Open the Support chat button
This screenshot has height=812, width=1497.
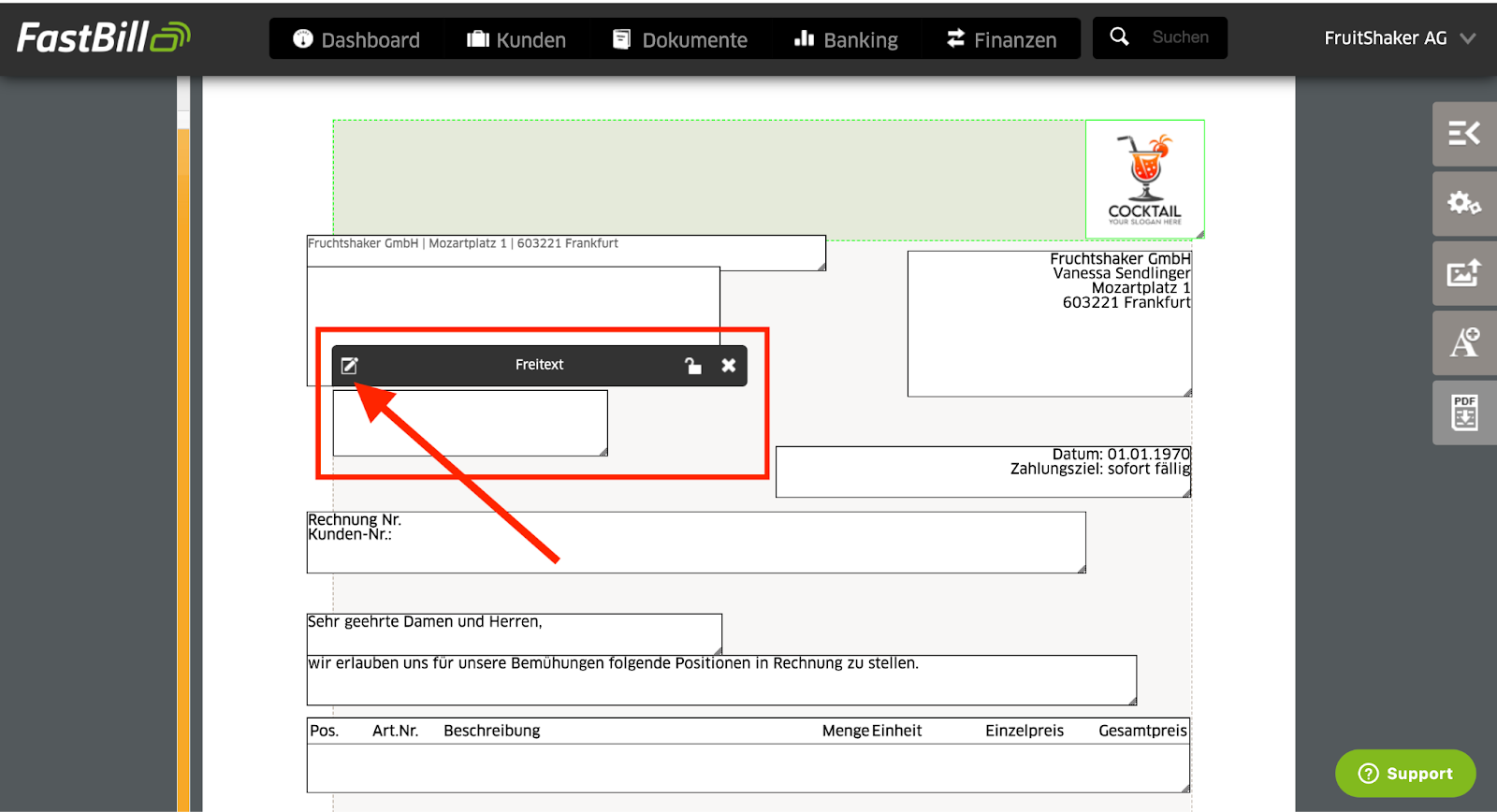(x=1405, y=774)
